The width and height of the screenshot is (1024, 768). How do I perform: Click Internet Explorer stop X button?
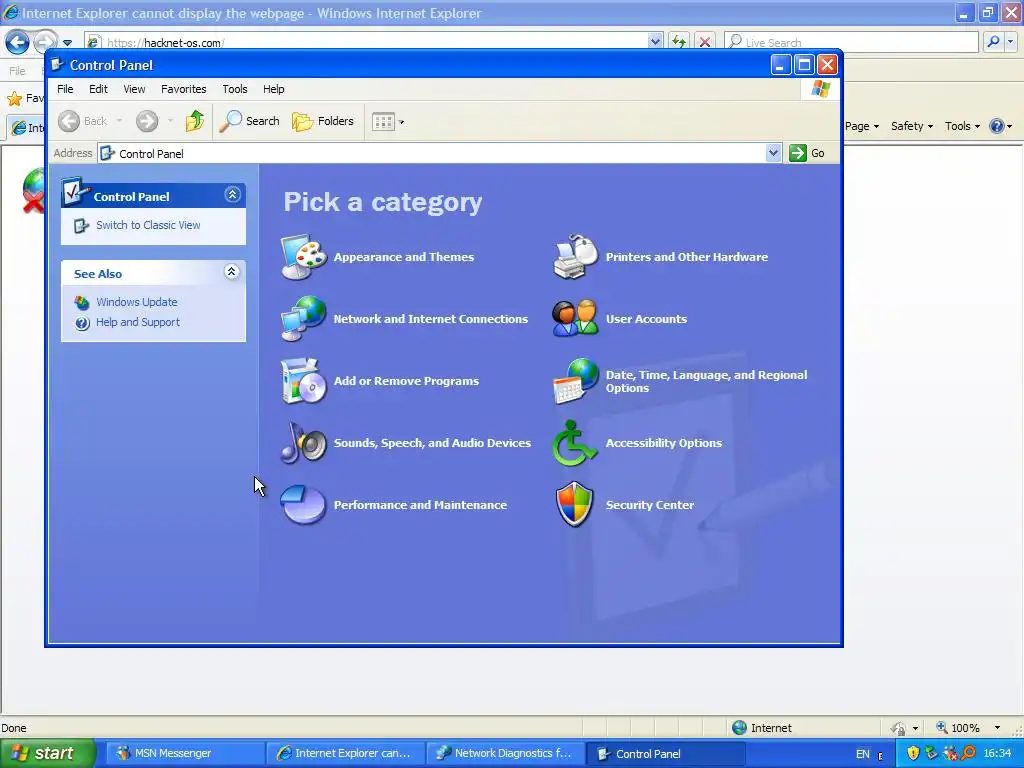click(705, 42)
